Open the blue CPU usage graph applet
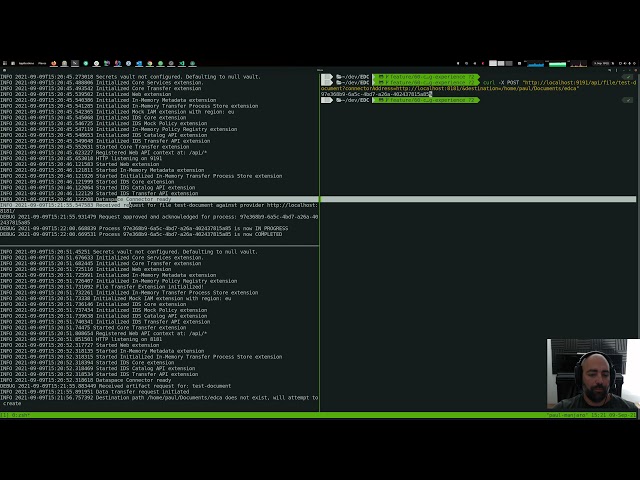This screenshot has width=640, height=480. (x=535, y=64)
